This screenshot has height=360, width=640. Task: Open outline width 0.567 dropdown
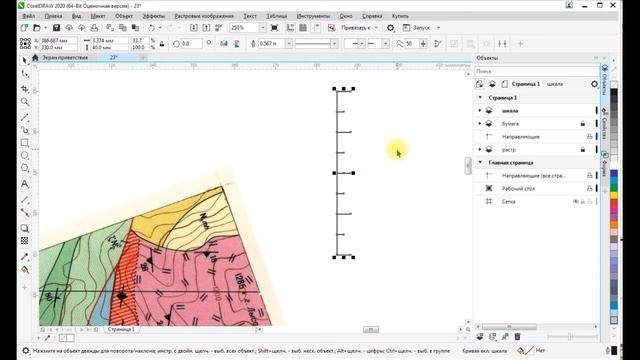pyautogui.click(x=289, y=44)
